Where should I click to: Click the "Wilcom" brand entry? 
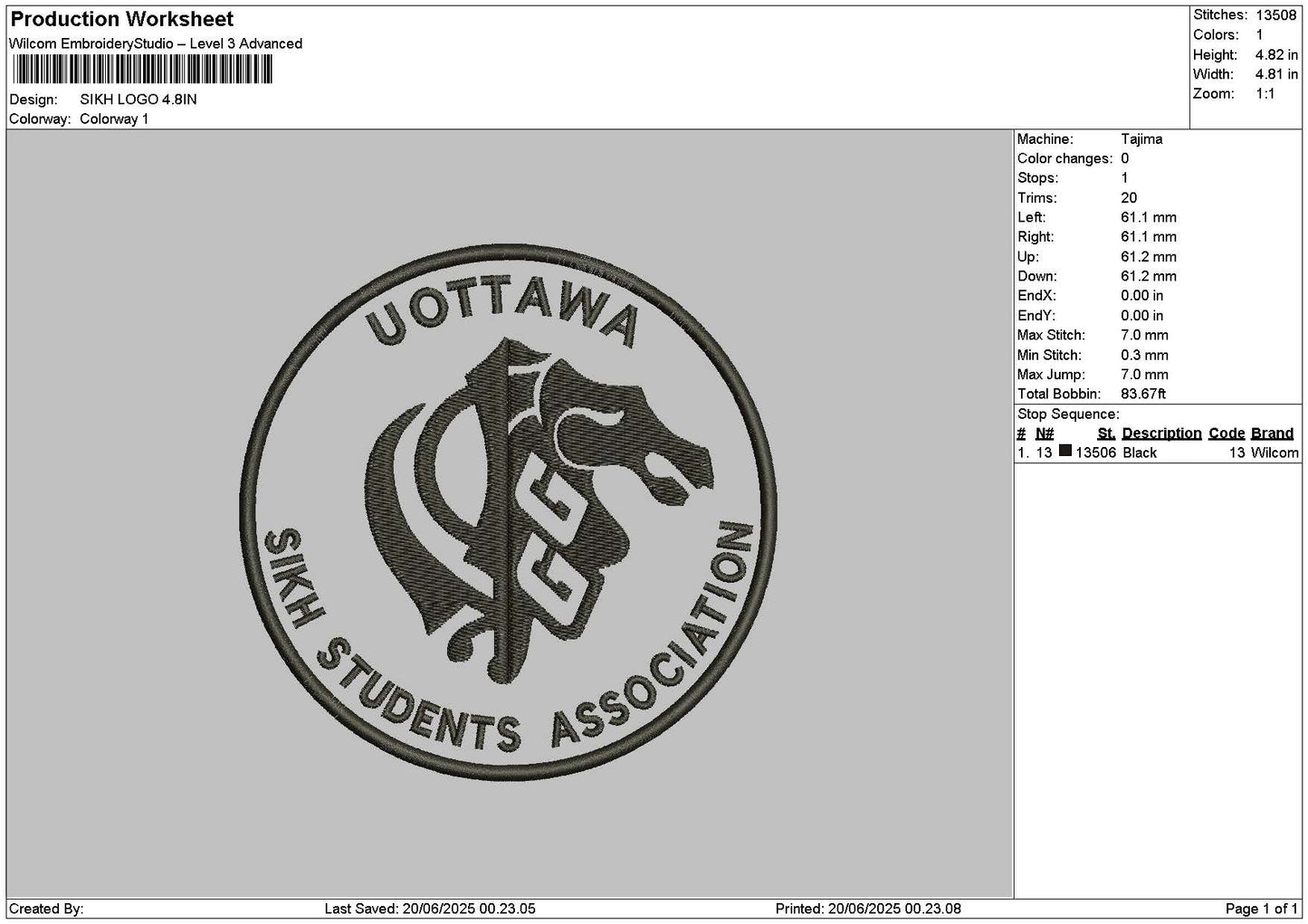click(x=1275, y=453)
